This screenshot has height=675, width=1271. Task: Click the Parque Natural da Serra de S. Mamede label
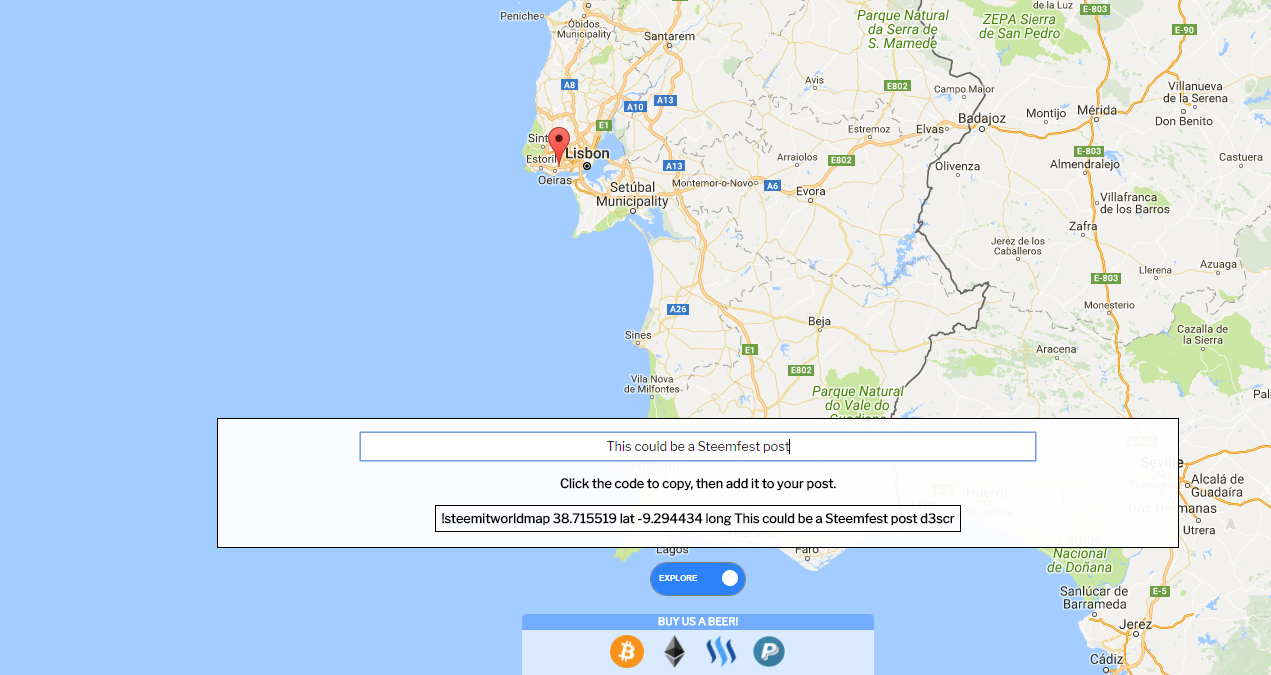coord(903,29)
